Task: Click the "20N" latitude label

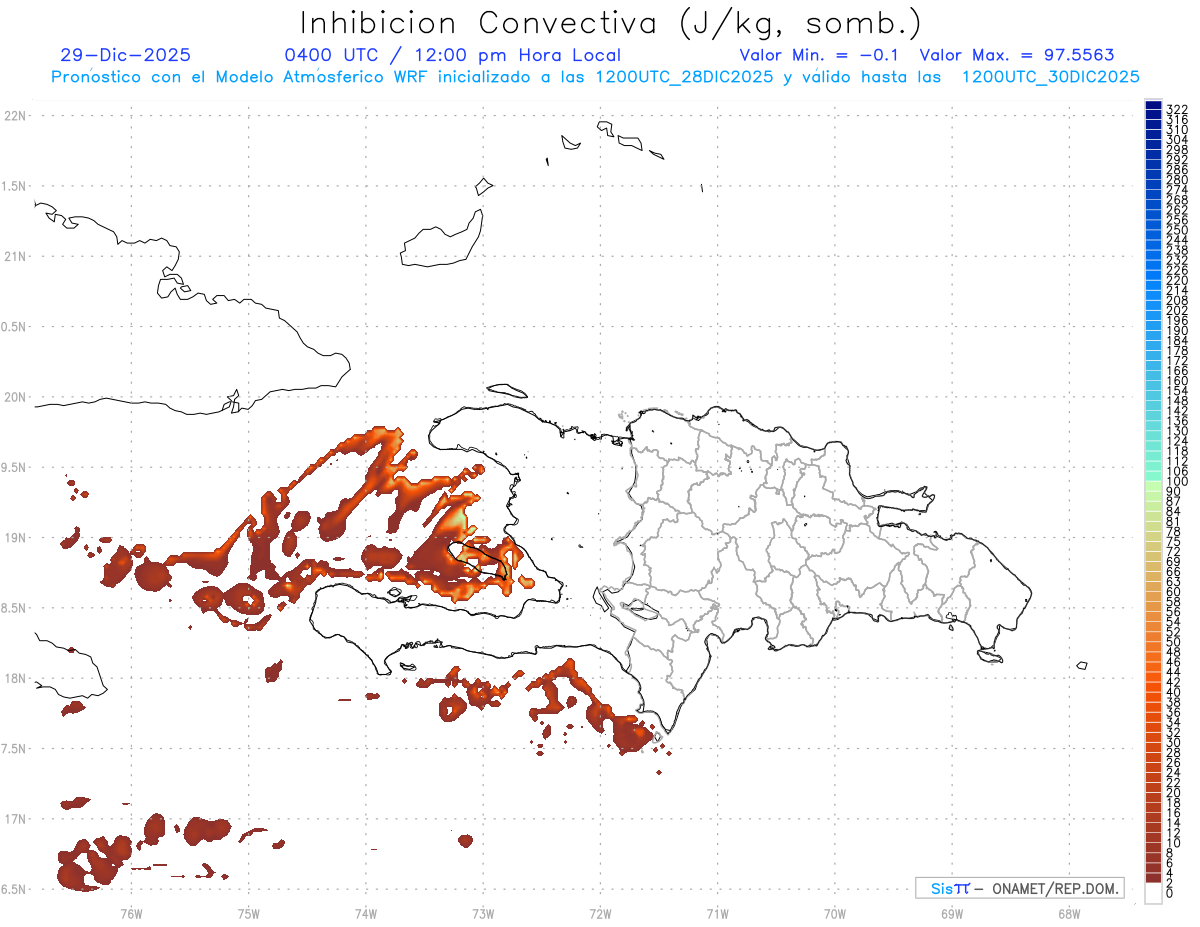Action: [14, 397]
